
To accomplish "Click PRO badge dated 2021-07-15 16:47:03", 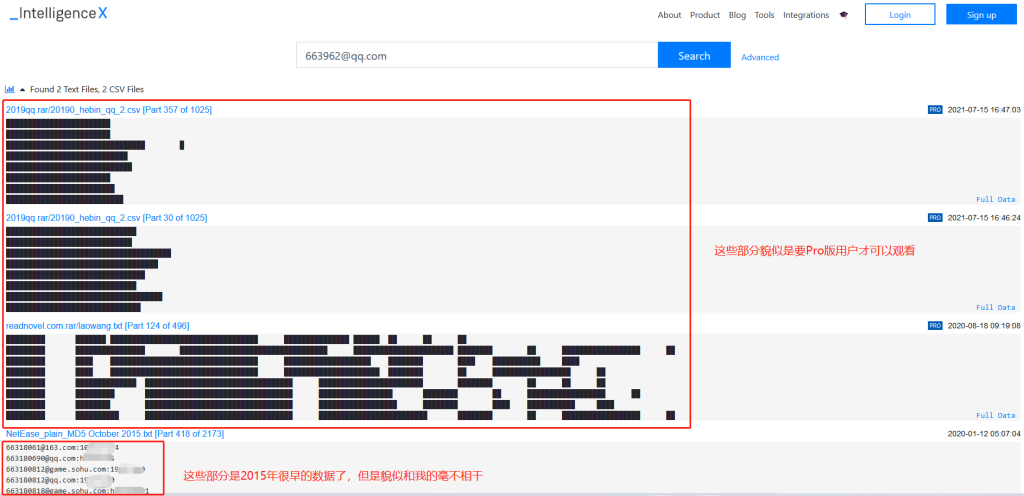I will tap(935, 110).
